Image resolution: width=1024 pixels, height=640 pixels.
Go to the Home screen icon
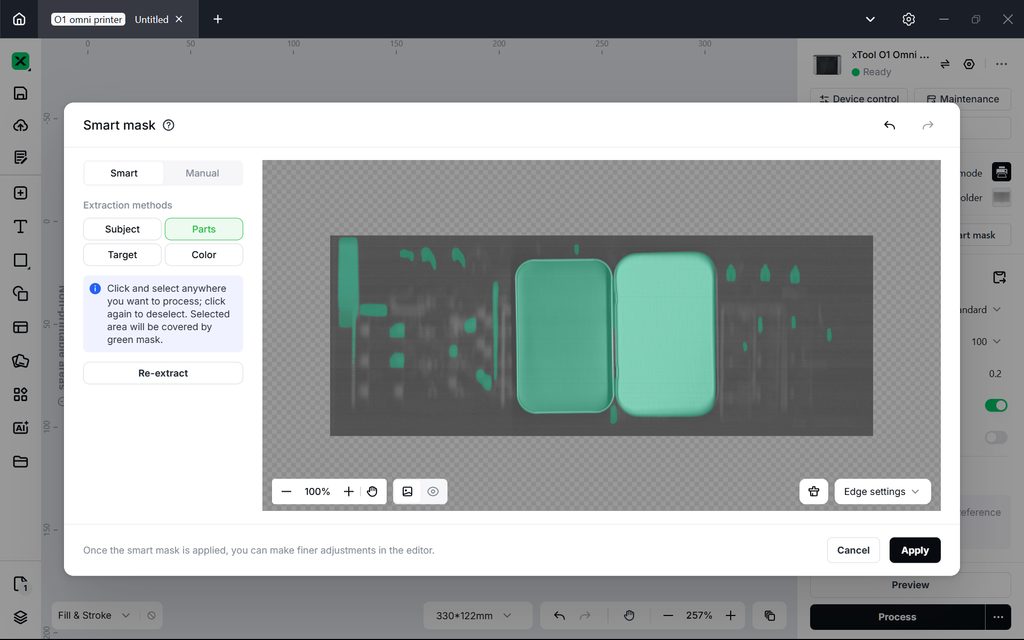click(19, 19)
